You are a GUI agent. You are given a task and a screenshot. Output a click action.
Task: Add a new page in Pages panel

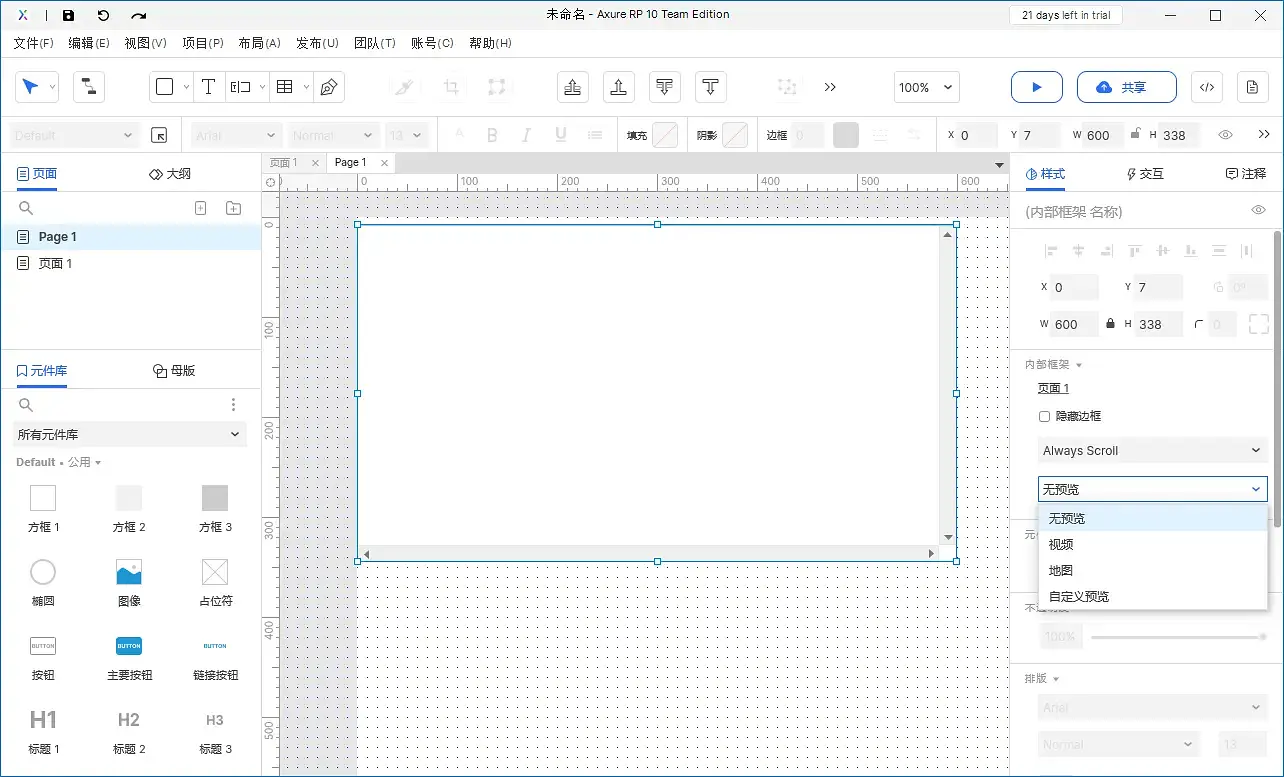coord(200,208)
